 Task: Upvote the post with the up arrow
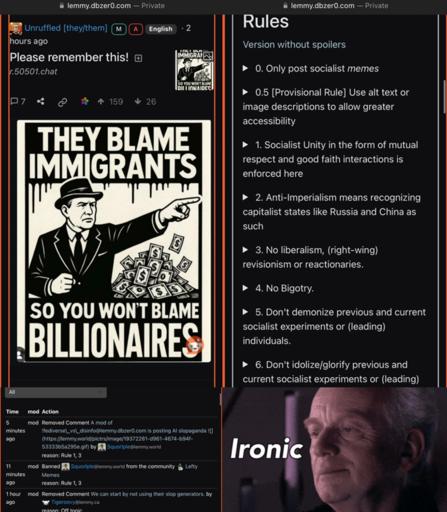click(x=101, y=101)
